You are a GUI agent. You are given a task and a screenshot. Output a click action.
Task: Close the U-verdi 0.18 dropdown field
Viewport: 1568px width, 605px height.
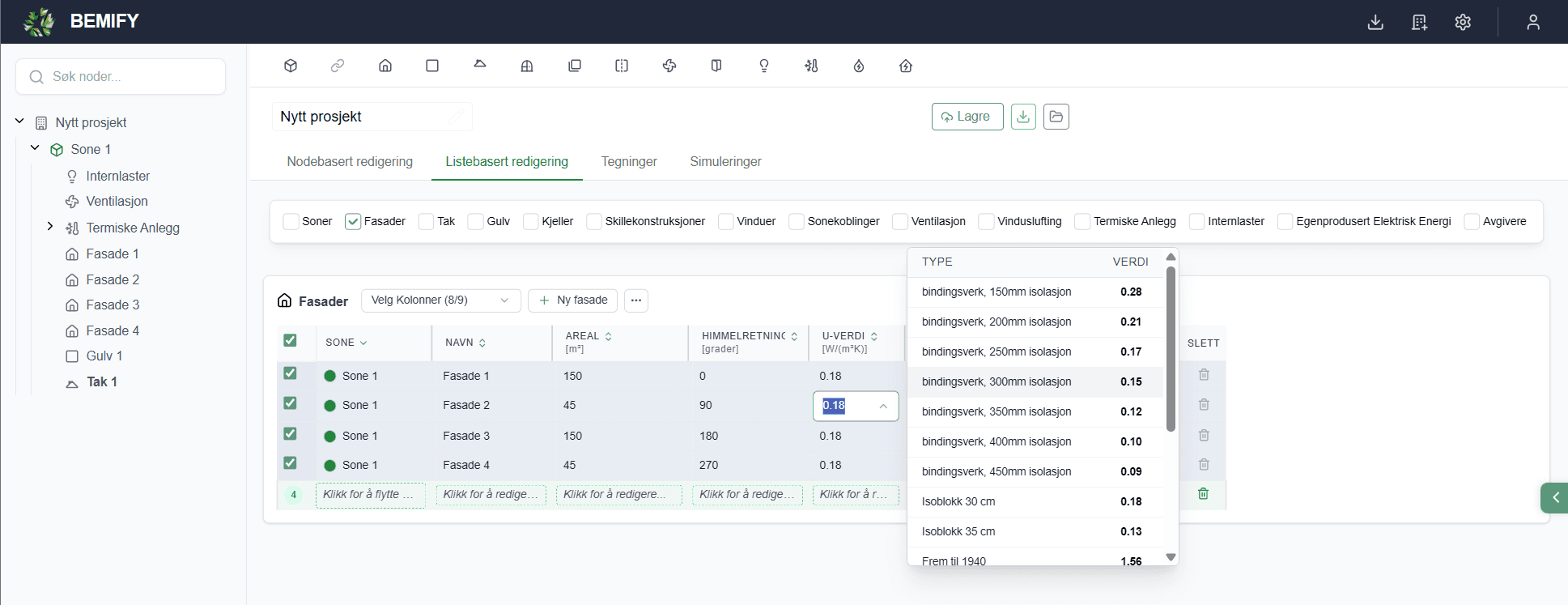click(856, 406)
